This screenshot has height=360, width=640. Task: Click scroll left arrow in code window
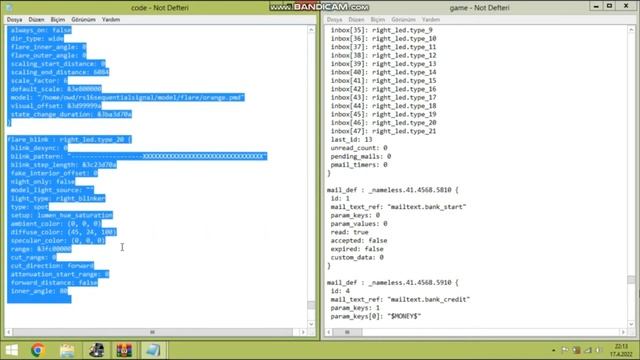[9, 332]
